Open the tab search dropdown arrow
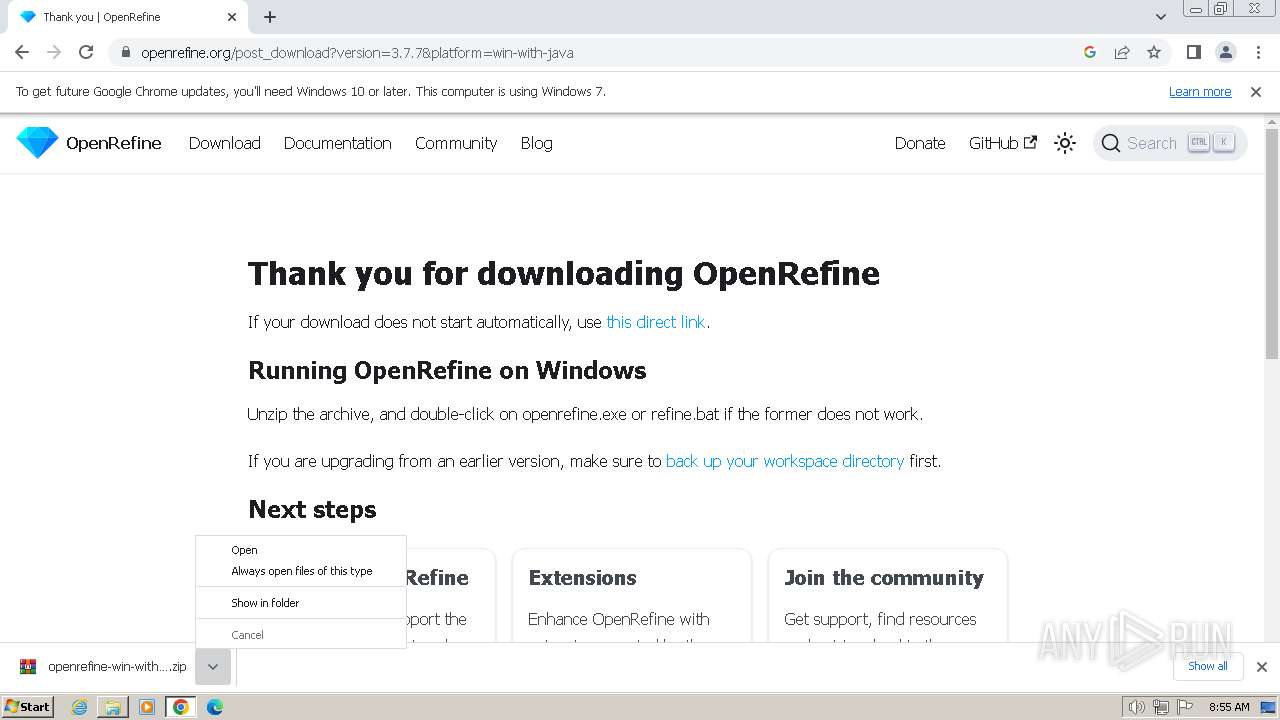The width and height of the screenshot is (1280, 720). [x=1160, y=17]
